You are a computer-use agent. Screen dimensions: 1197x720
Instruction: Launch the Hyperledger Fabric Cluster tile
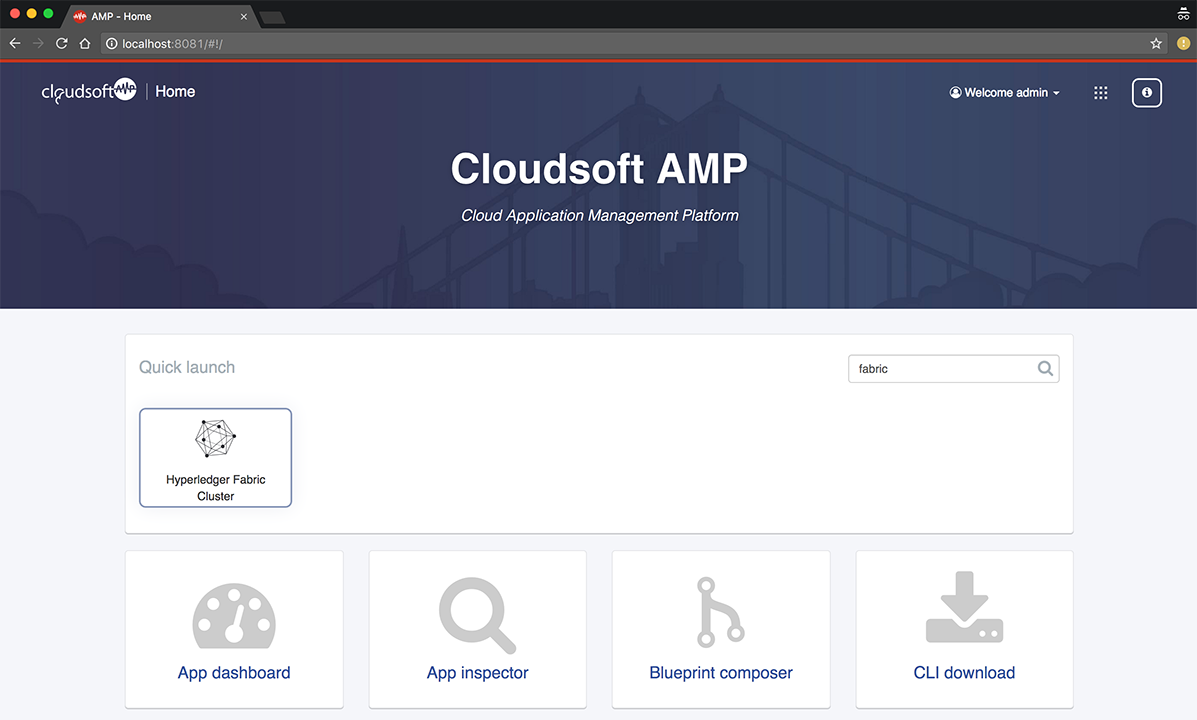click(x=215, y=457)
